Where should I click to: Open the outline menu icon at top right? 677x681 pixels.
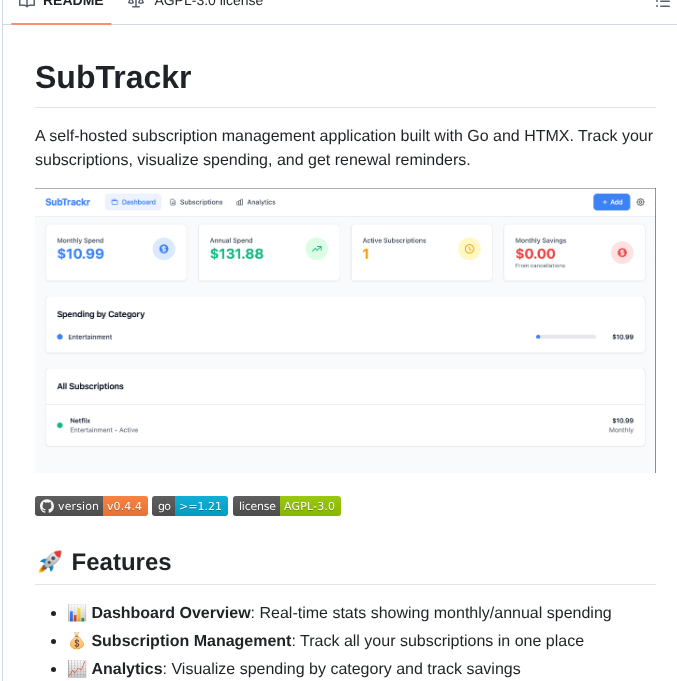coord(663,3)
